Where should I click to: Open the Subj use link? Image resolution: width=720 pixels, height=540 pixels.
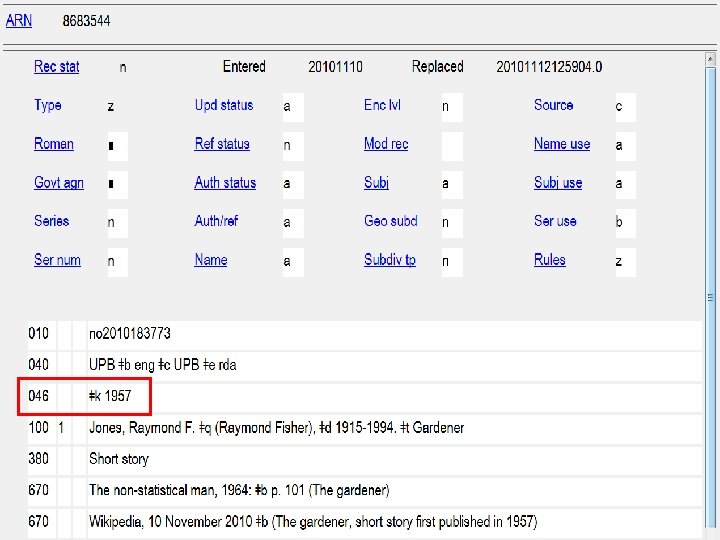click(558, 183)
